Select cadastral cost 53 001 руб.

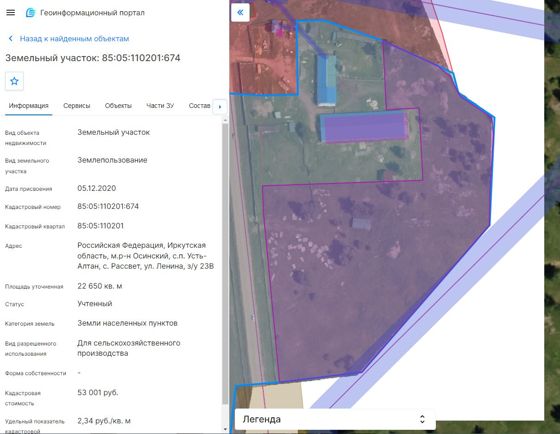(x=98, y=393)
